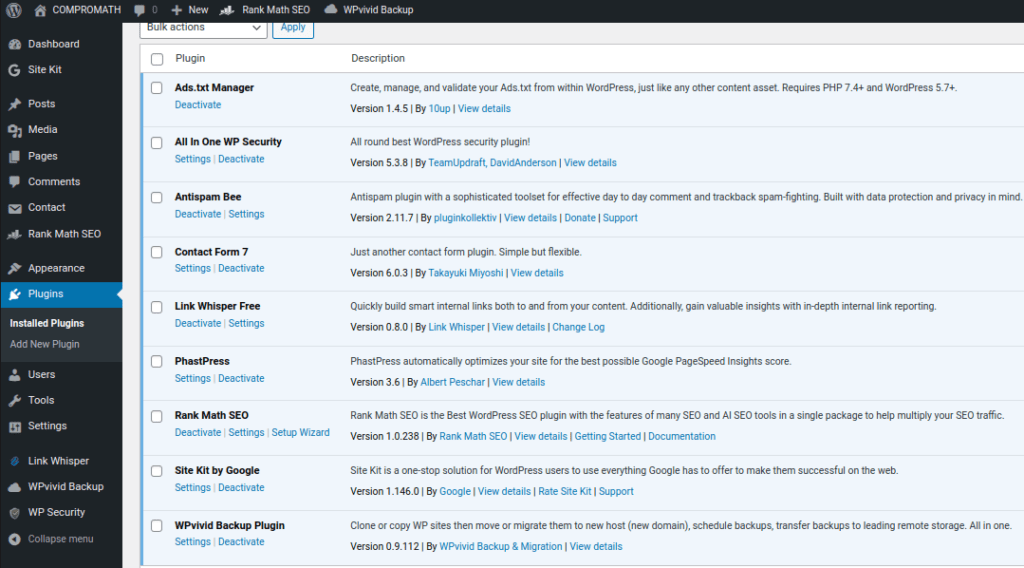Screen dimensions: 1024x568
Task: Check the Contact Form 7 checkbox
Action: click(157, 252)
